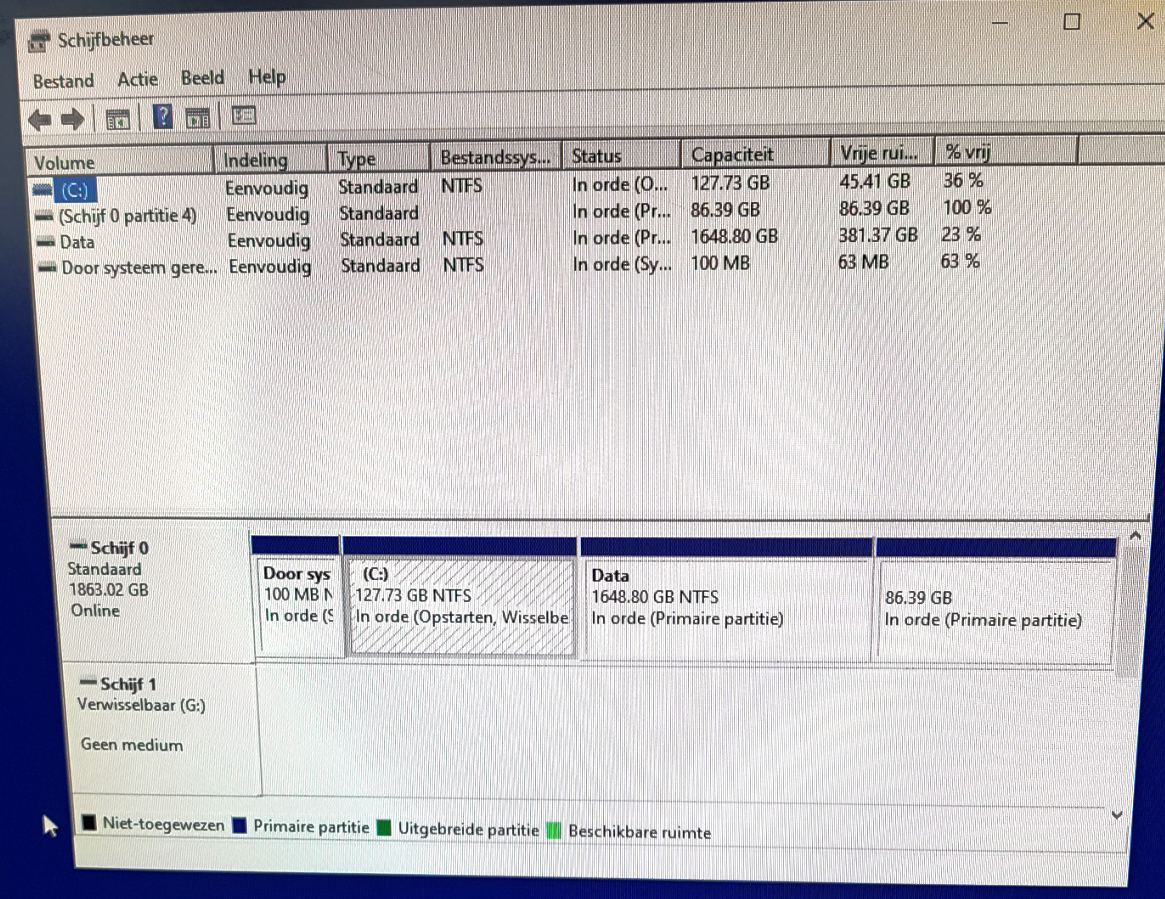Close the Schijfbeheer window

pyautogui.click(x=1144, y=22)
